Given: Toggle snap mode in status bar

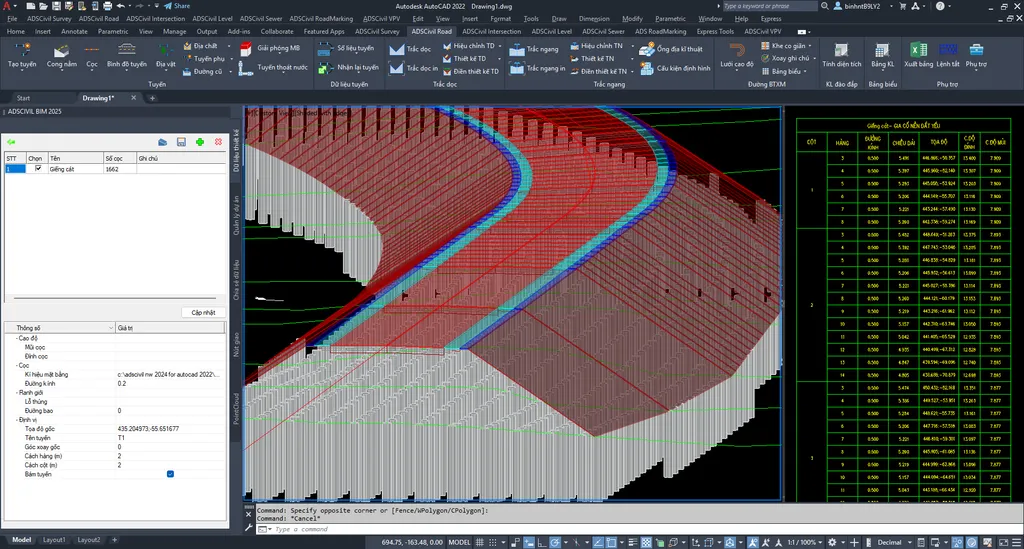Looking at the screenshot, I should click(x=494, y=542).
